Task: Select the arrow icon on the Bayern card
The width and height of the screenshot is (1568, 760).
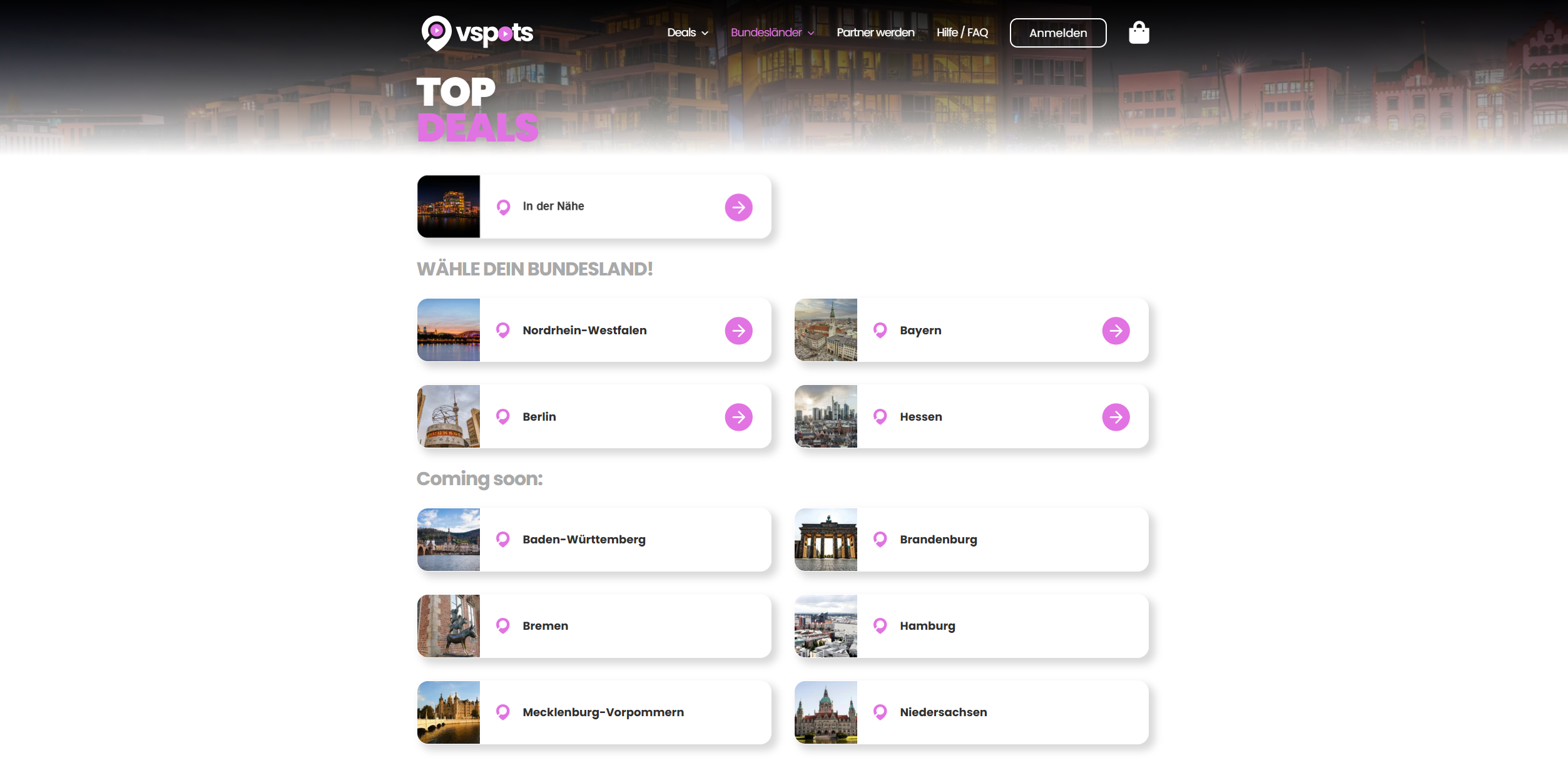Action: coord(1116,330)
